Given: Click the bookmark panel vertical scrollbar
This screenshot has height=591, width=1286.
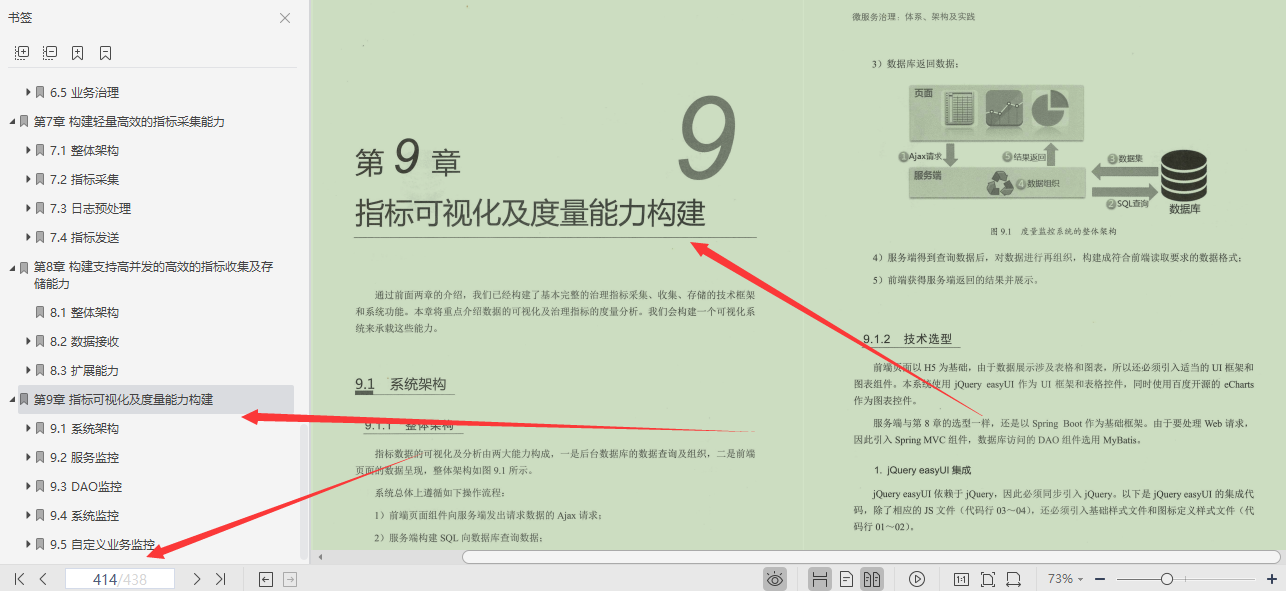Looking at the screenshot, I should 303,491.
